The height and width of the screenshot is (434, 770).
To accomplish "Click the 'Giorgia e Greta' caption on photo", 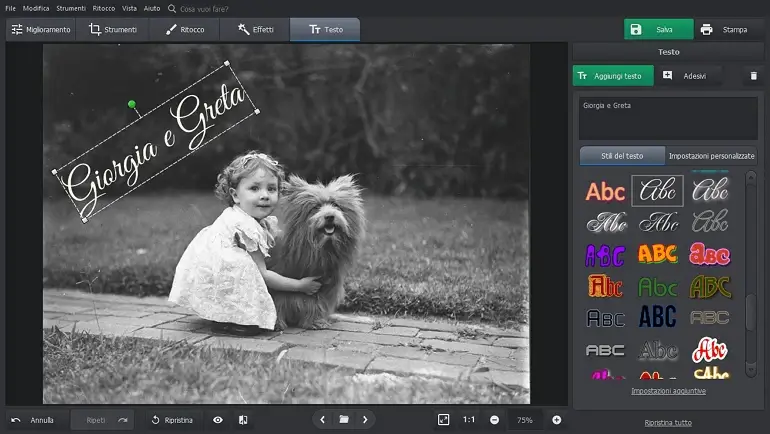I will pyautogui.click(x=156, y=142).
